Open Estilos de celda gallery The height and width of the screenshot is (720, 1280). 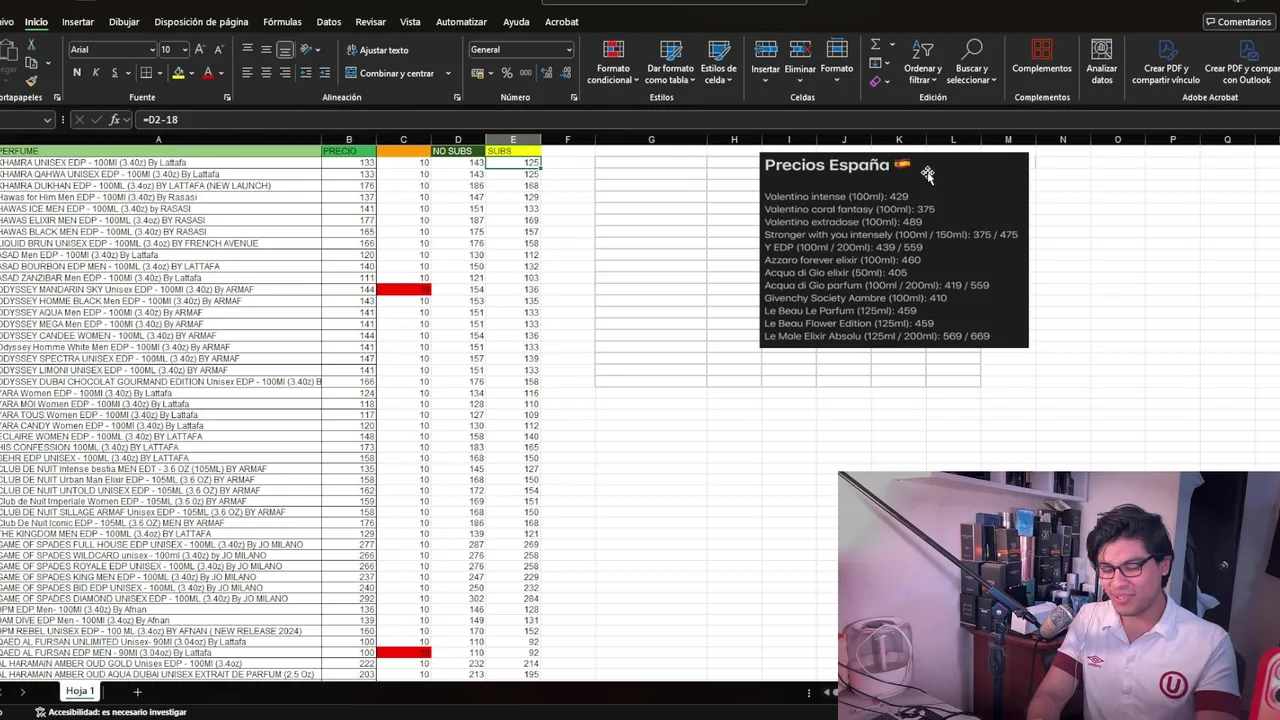click(718, 62)
